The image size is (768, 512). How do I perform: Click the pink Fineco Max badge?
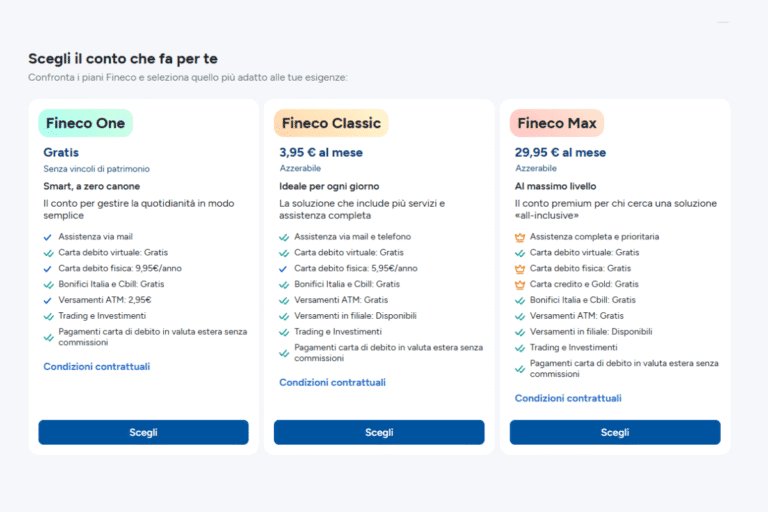tap(556, 124)
